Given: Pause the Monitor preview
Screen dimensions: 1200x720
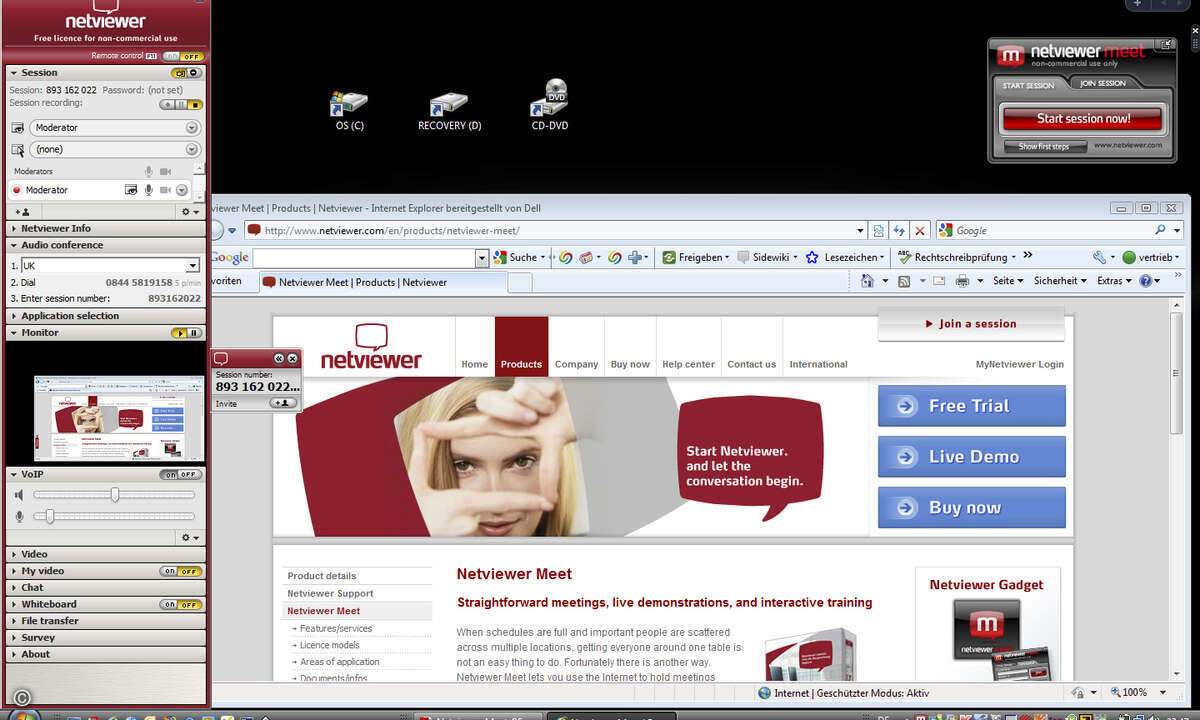Looking at the screenshot, I should pos(195,332).
